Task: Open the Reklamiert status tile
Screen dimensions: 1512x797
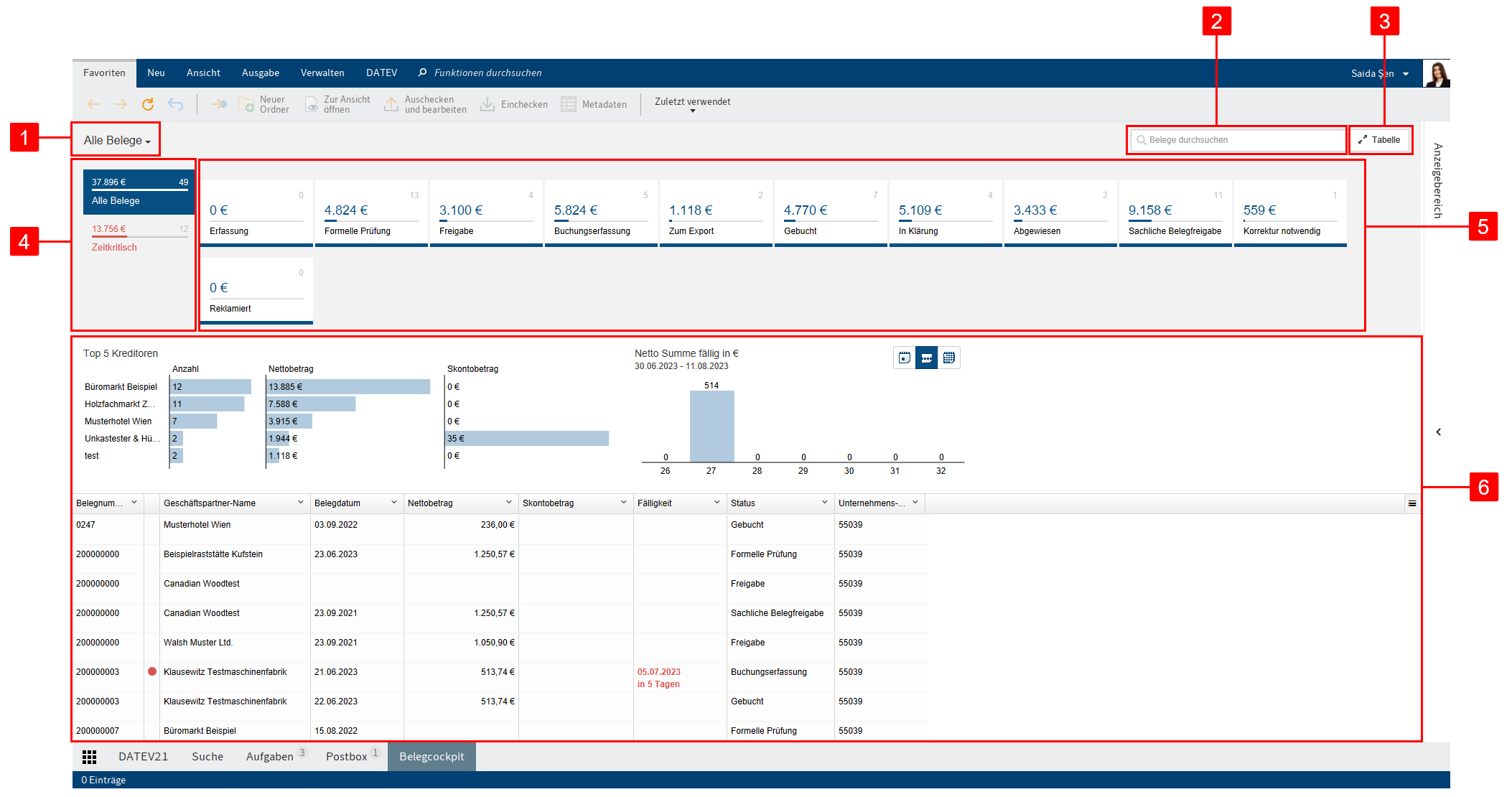Action: pyautogui.click(x=256, y=292)
